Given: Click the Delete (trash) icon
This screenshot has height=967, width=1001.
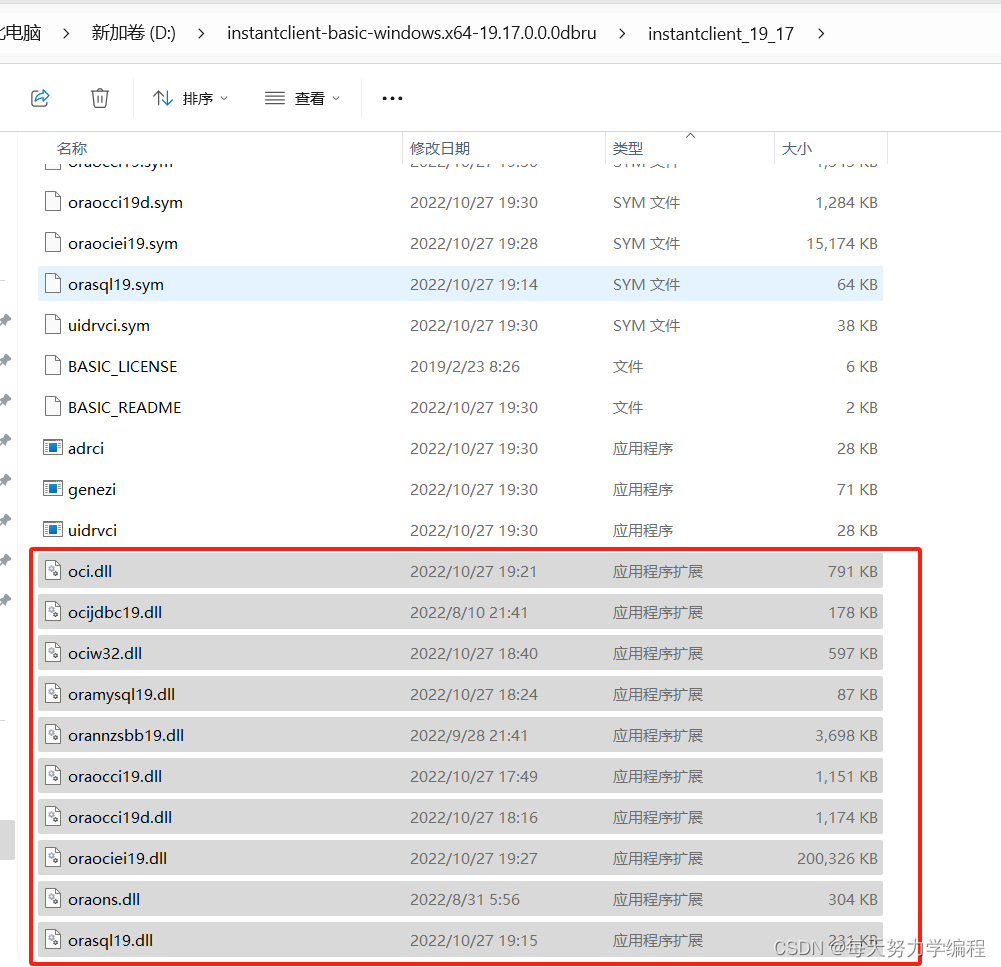Looking at the screenshot, I should point(99,97).
